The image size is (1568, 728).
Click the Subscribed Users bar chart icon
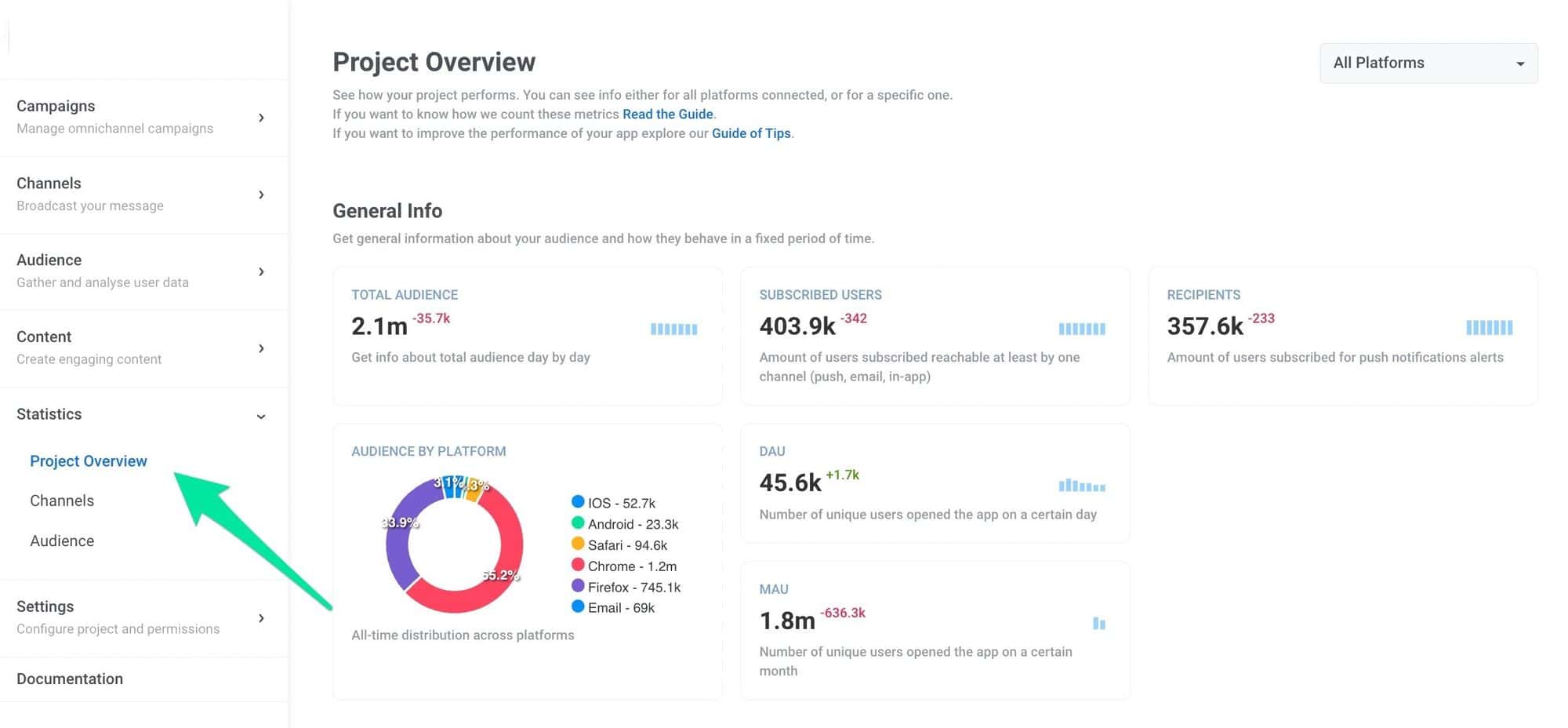(1082, 329)
